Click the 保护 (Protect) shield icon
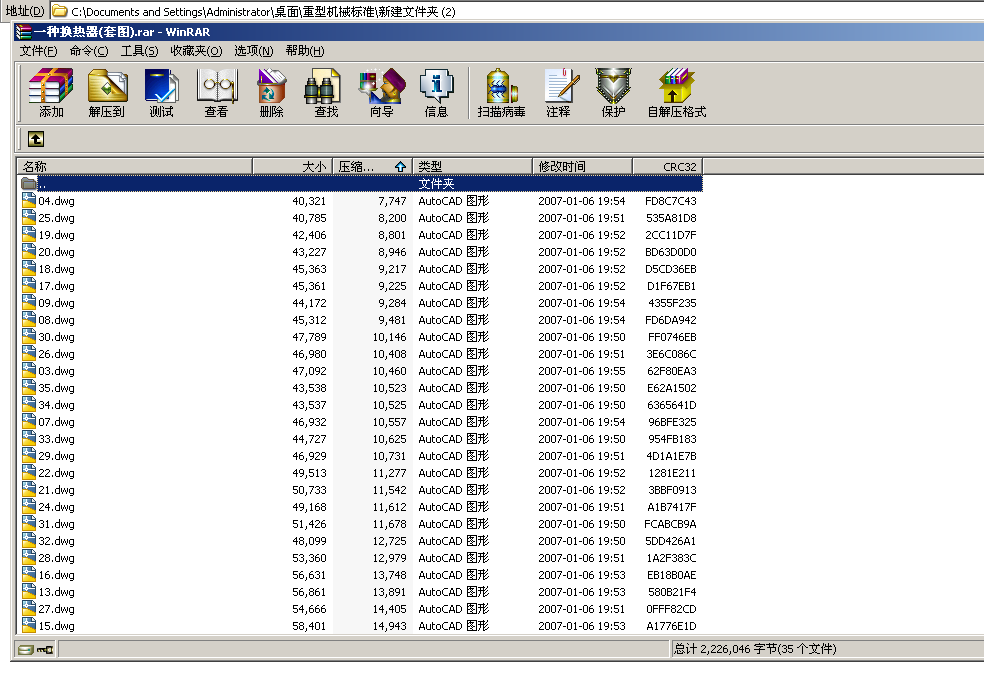Viewport: 984px width, 678px height. tap(613, 86)
